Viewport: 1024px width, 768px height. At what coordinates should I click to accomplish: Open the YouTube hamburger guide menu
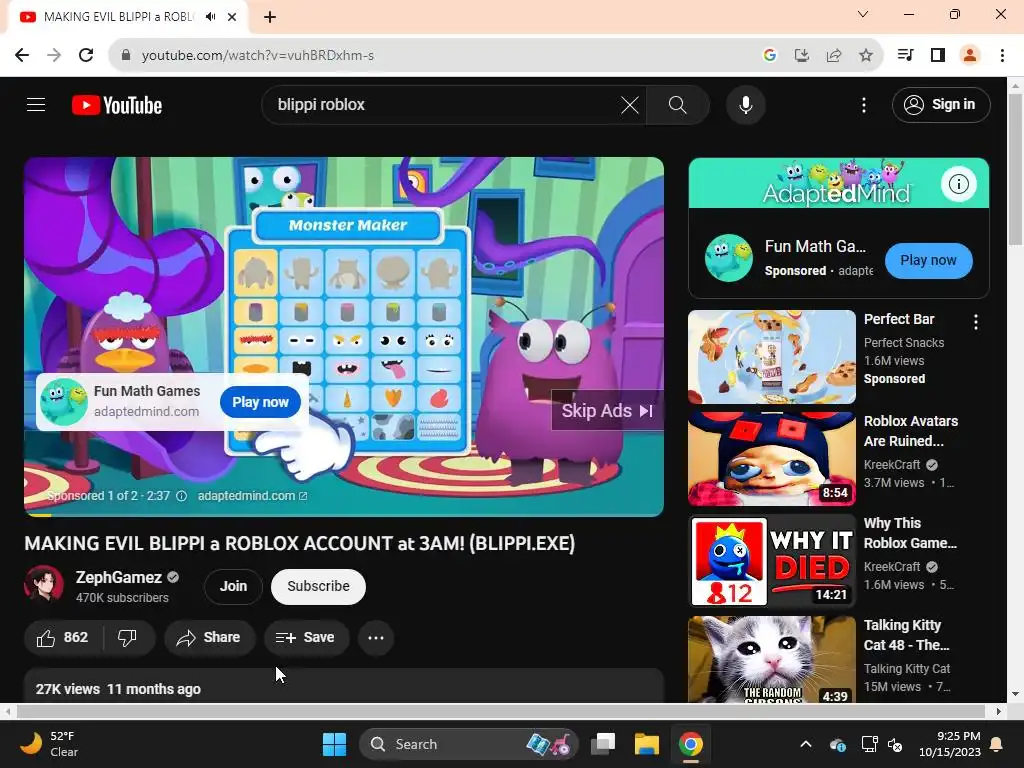(x=36, y=104)
